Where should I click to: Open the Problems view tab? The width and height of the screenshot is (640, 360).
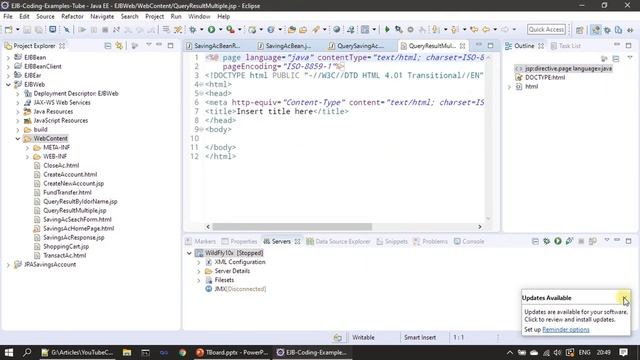tap(431, 241)
